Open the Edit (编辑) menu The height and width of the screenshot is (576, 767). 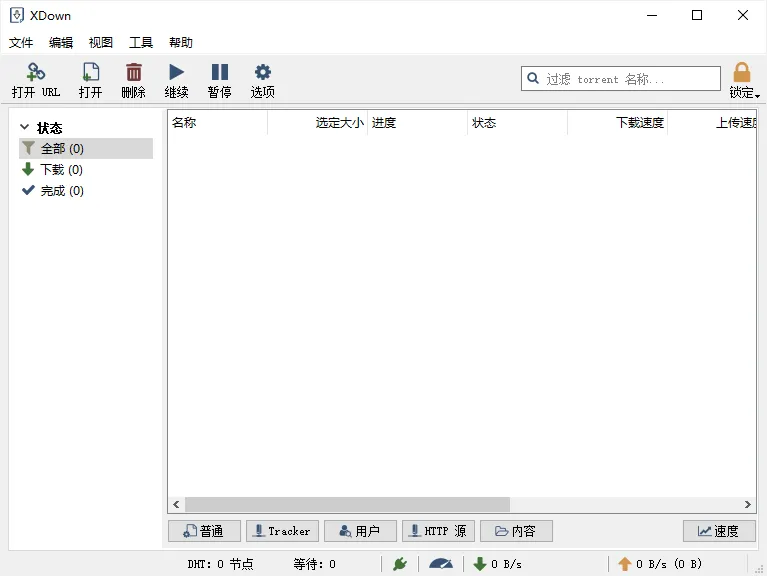tap(61, 43)
